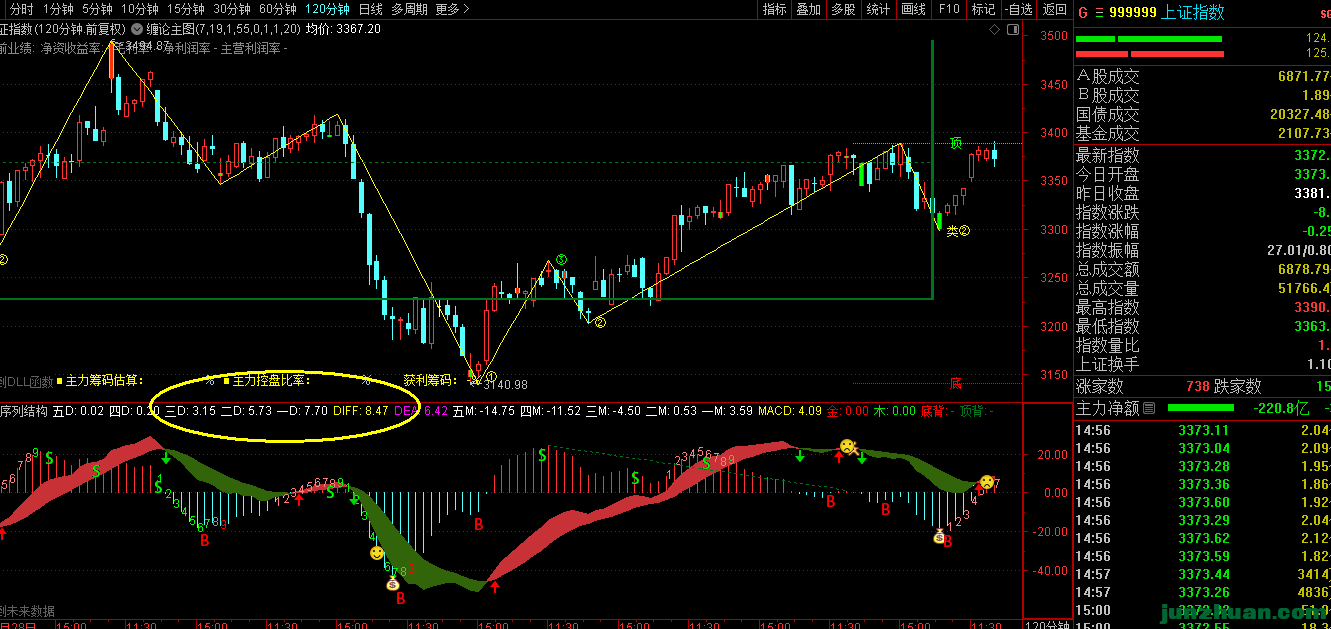
Task: Click the G icon before stock code 999999
Action: pyautogui.click(x=1083, y=12)
